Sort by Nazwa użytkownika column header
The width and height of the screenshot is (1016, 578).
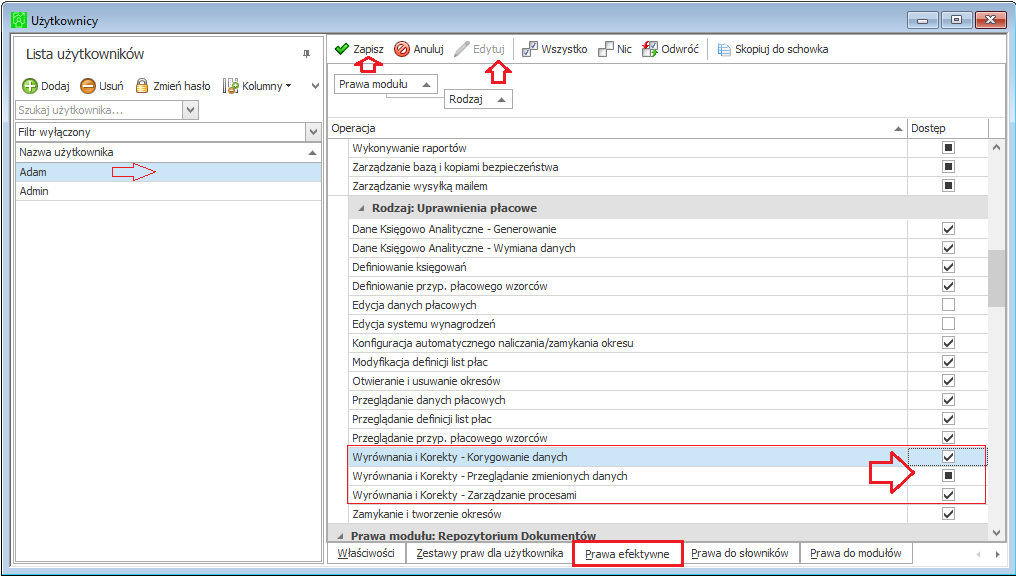click(168, 152)
